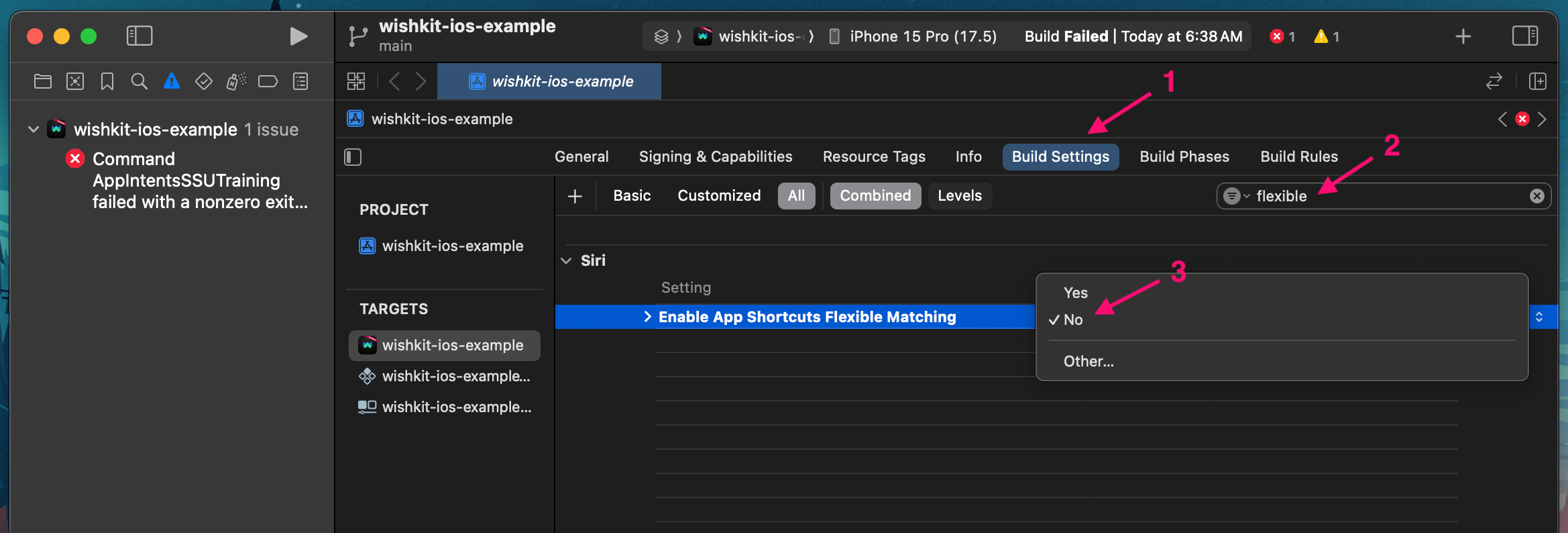Show Customized build settings
This screenshot has width=1568, height=533.
pyautogui.click(x=719, y=196)
